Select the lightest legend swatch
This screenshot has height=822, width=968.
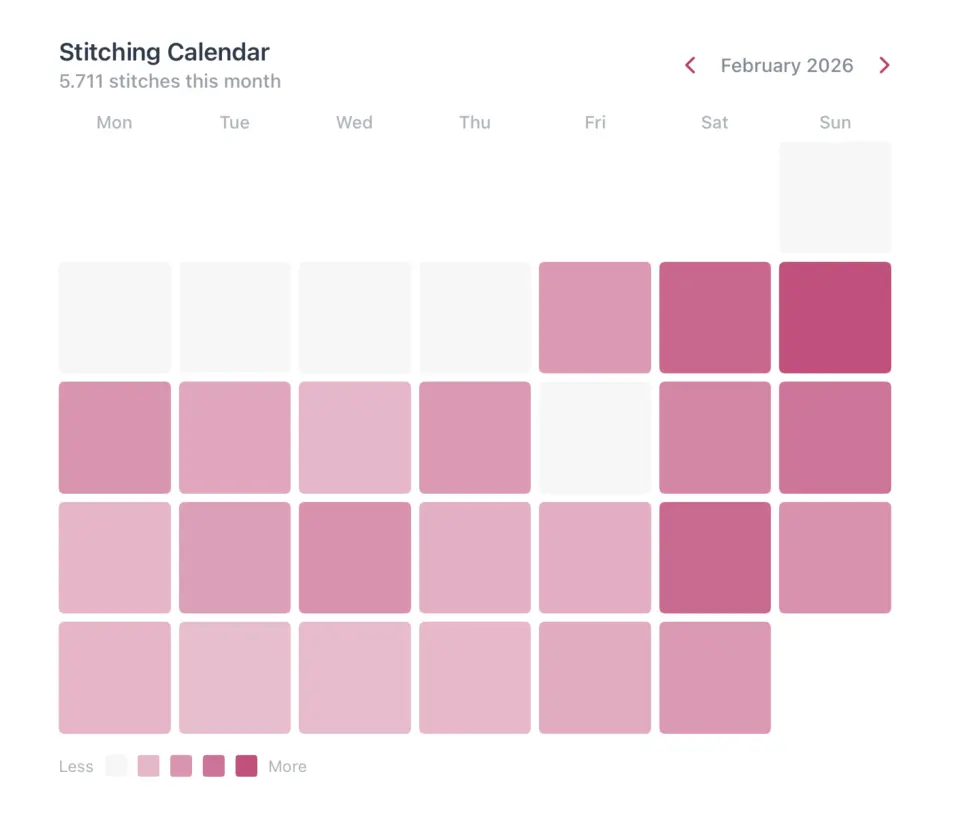click(116, 766)
